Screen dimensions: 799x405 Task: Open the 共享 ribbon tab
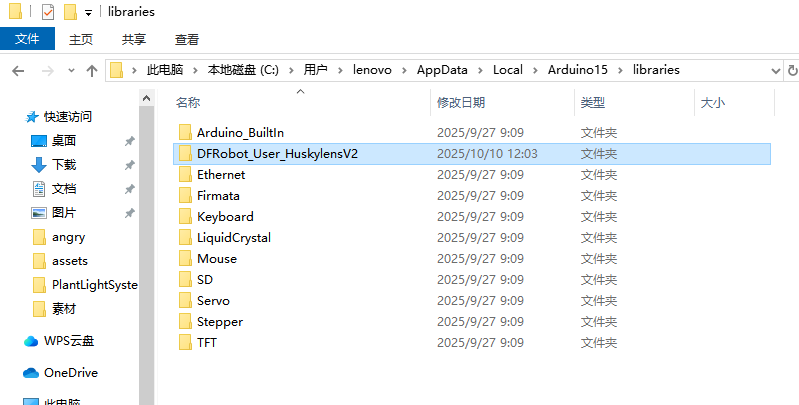tap(134, 39)
